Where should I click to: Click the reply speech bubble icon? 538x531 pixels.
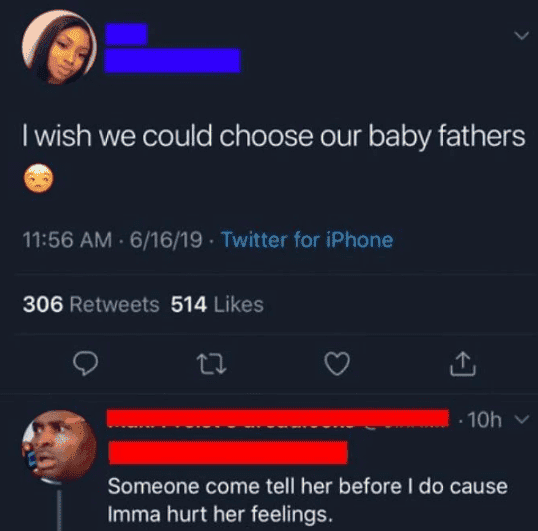(85, 364)
